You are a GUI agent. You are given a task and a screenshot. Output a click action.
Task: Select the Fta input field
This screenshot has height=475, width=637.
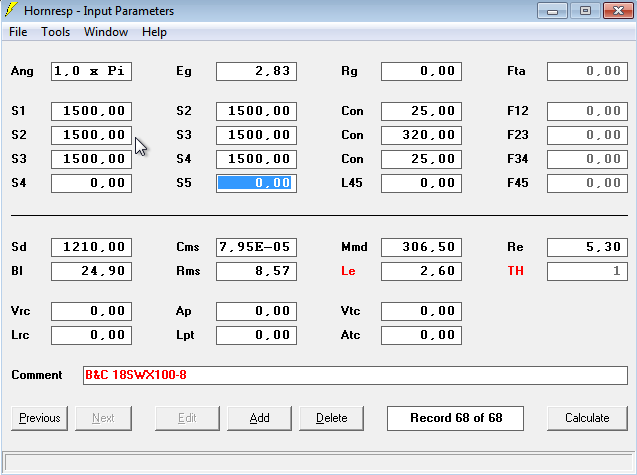coord(587,71)
